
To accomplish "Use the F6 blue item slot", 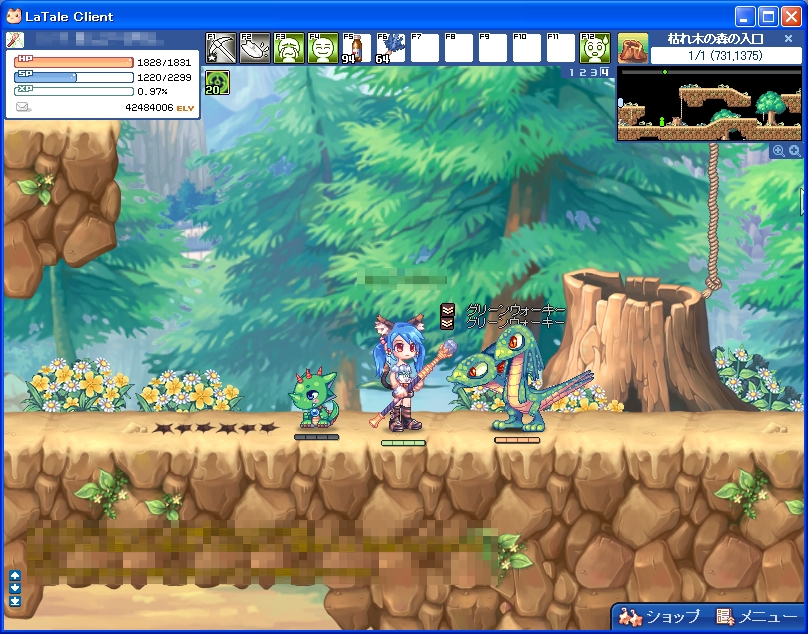I will [390, 48].
